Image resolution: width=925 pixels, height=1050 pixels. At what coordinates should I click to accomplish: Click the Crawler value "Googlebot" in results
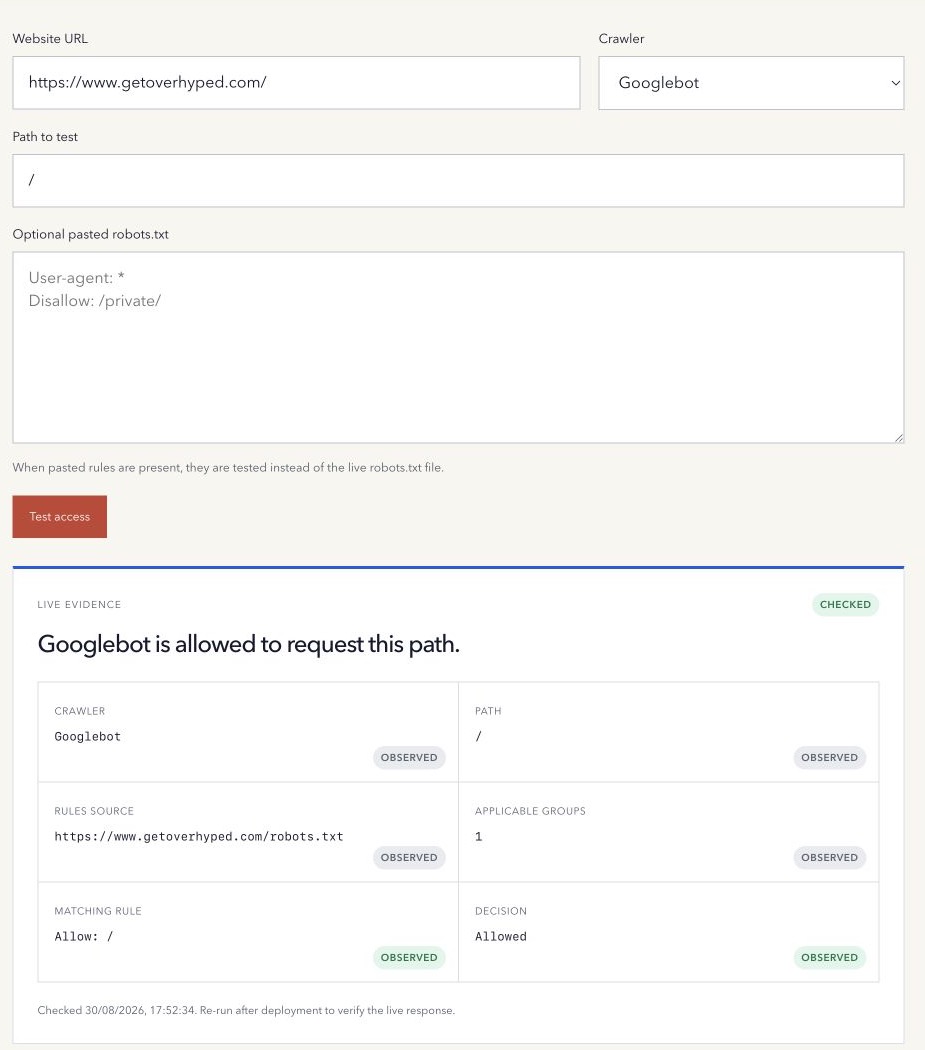88,737
